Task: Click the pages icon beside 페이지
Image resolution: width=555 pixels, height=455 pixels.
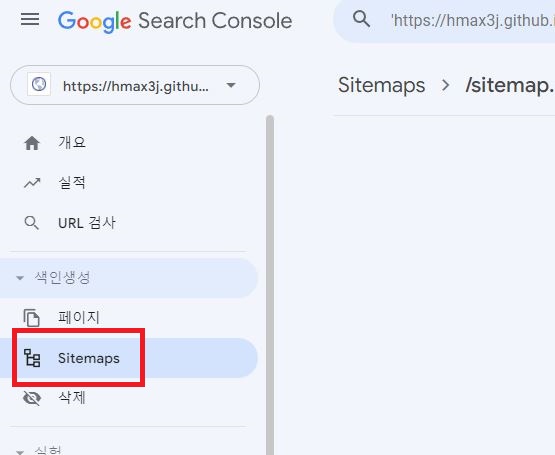Action: (x=32, y=318)
